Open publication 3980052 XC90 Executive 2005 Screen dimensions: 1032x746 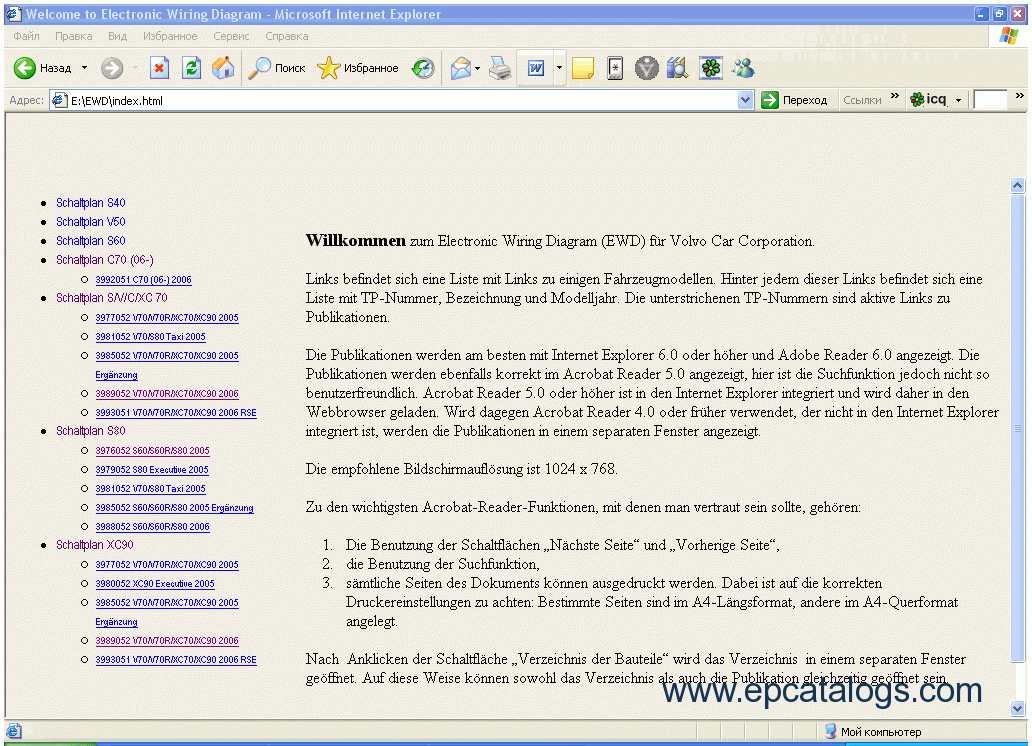pyautogui.click(x=155, y=584)
